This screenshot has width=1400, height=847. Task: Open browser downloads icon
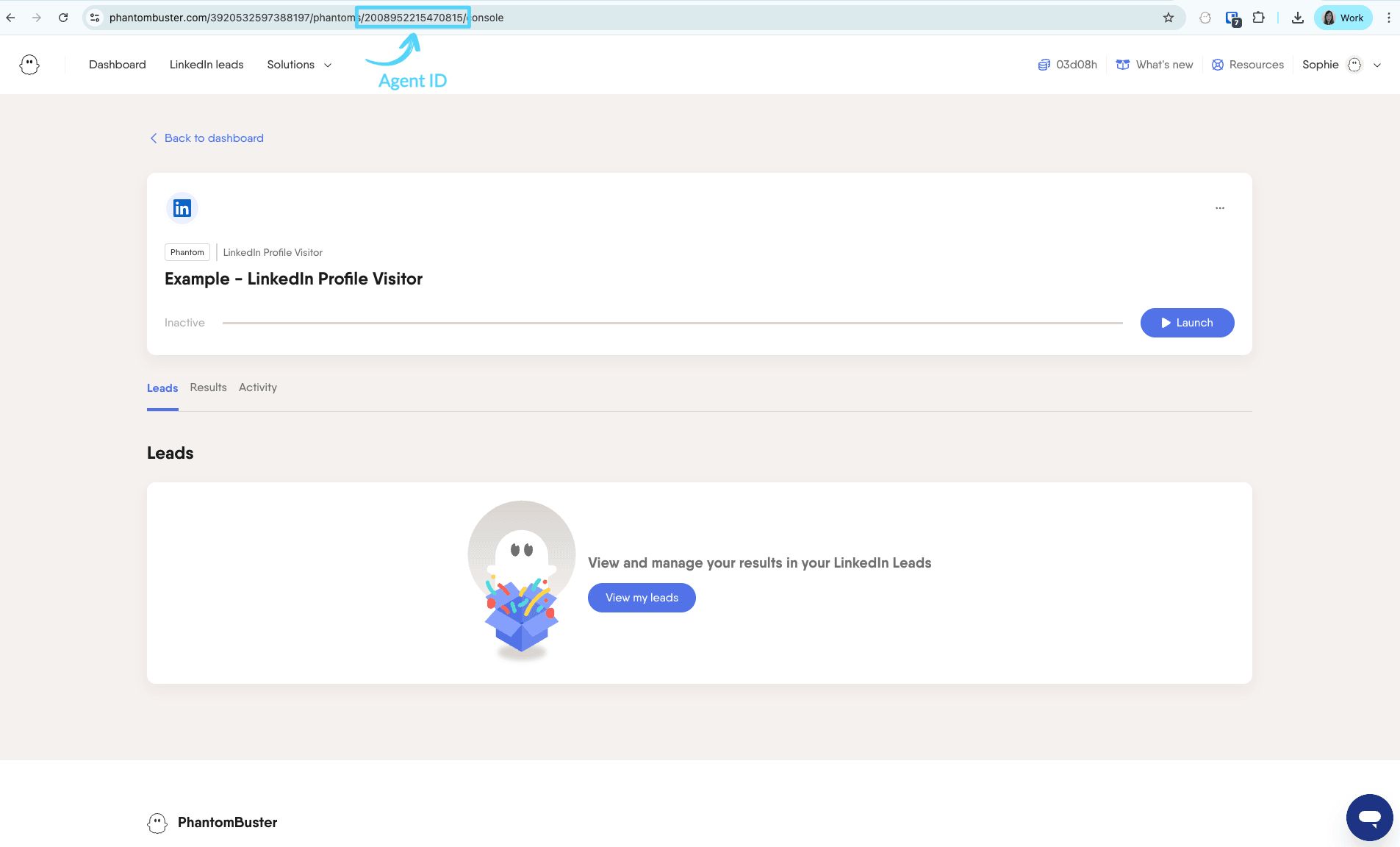pyautogui.click(x=1298, y=18)
